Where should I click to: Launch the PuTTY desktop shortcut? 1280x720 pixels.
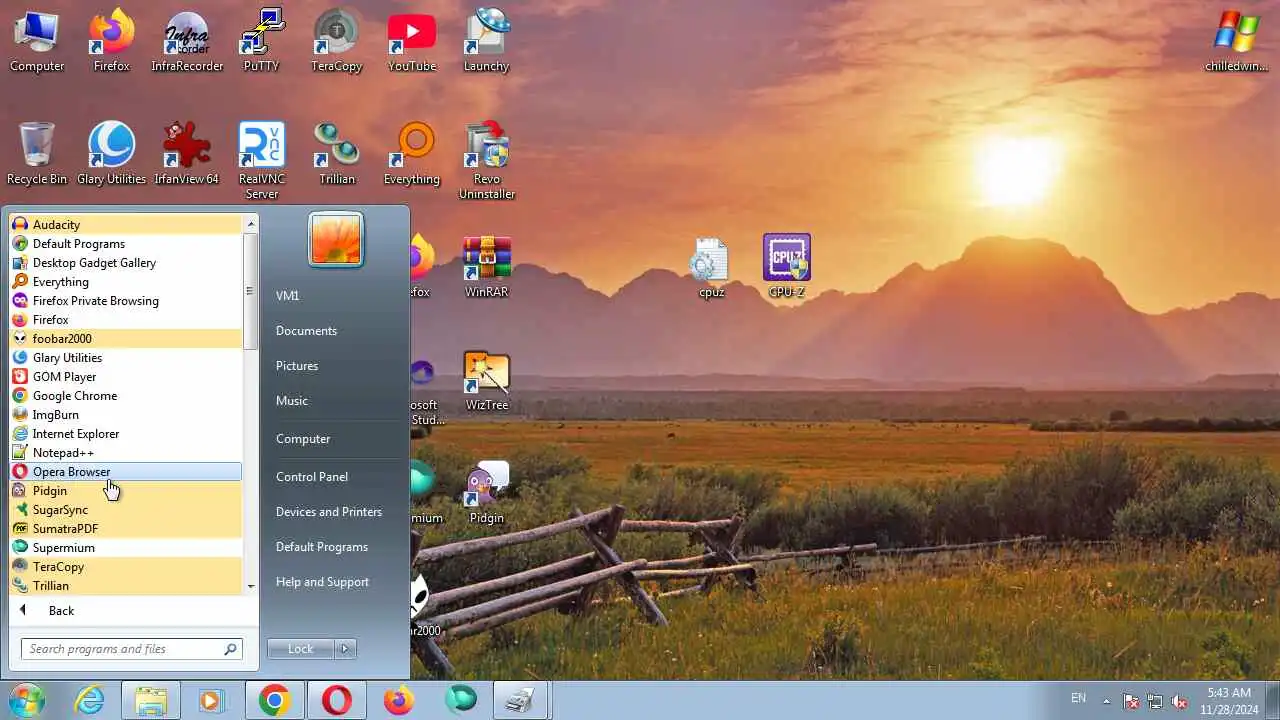pyautogui.click(x=262, y=42)
